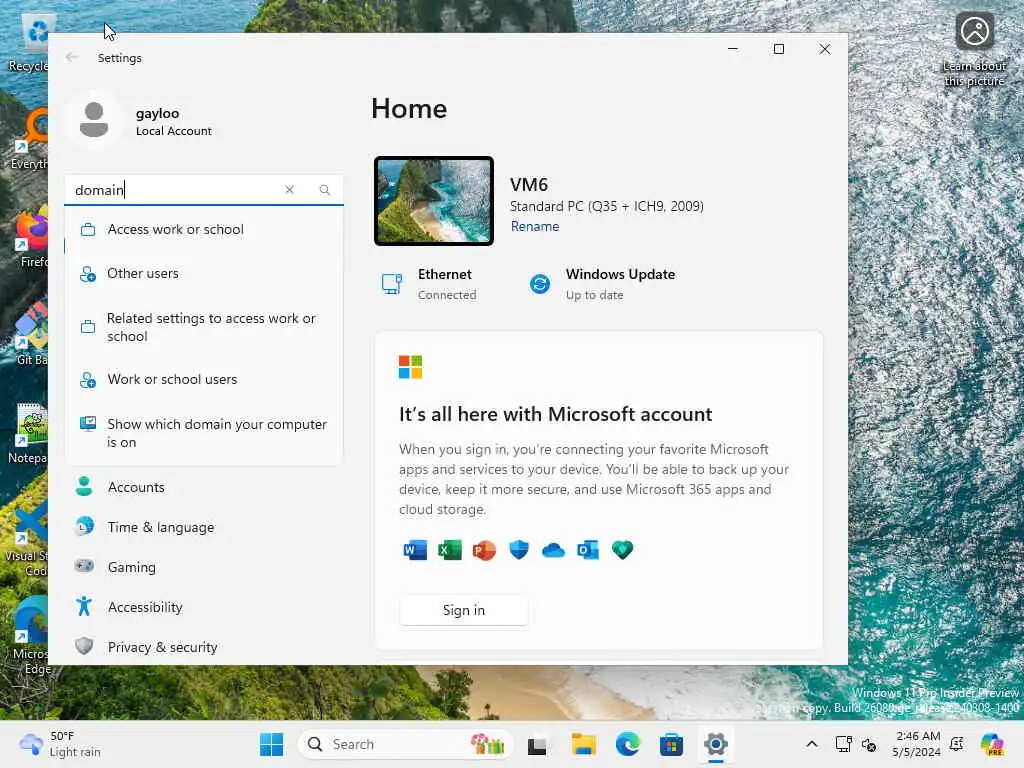Show hidden system tray icons
Image resolution: width=1024 pixels, height=768 pixels.
(x=812, y=744)
